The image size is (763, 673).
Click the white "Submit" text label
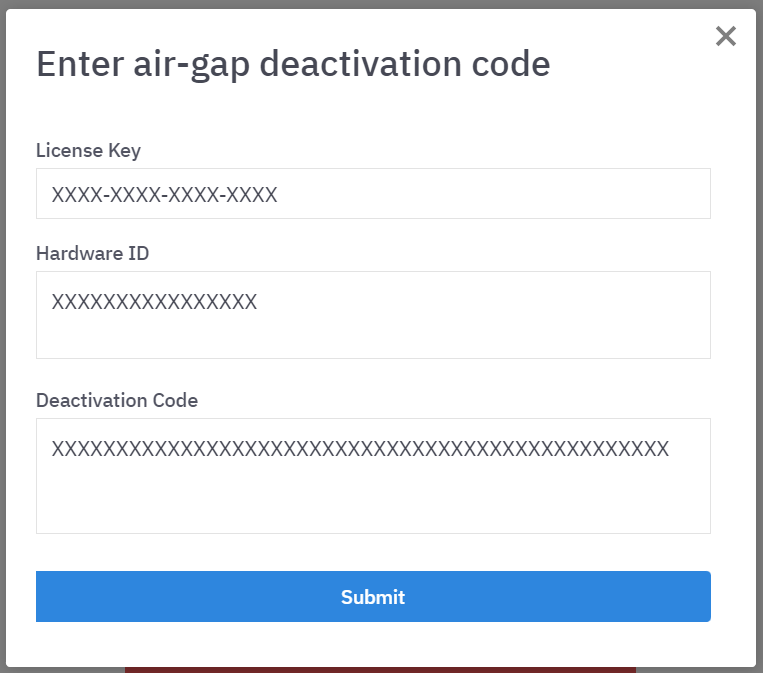[373, 597]
